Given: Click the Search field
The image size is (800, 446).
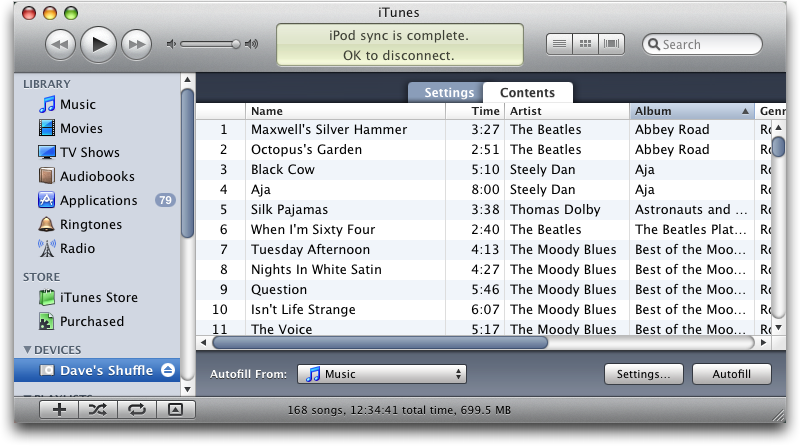Looking at the screenshot, I should 702,44.
